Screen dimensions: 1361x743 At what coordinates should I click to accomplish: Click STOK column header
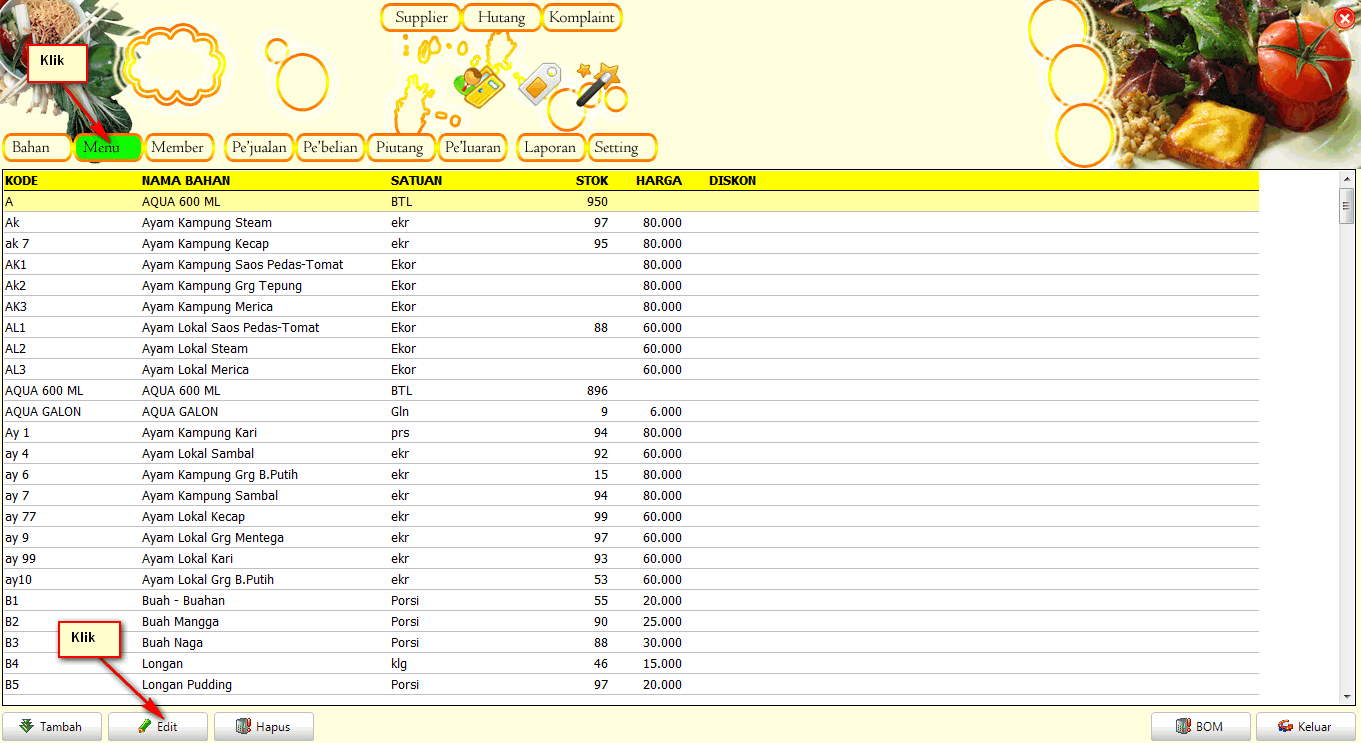pos(592,181)
